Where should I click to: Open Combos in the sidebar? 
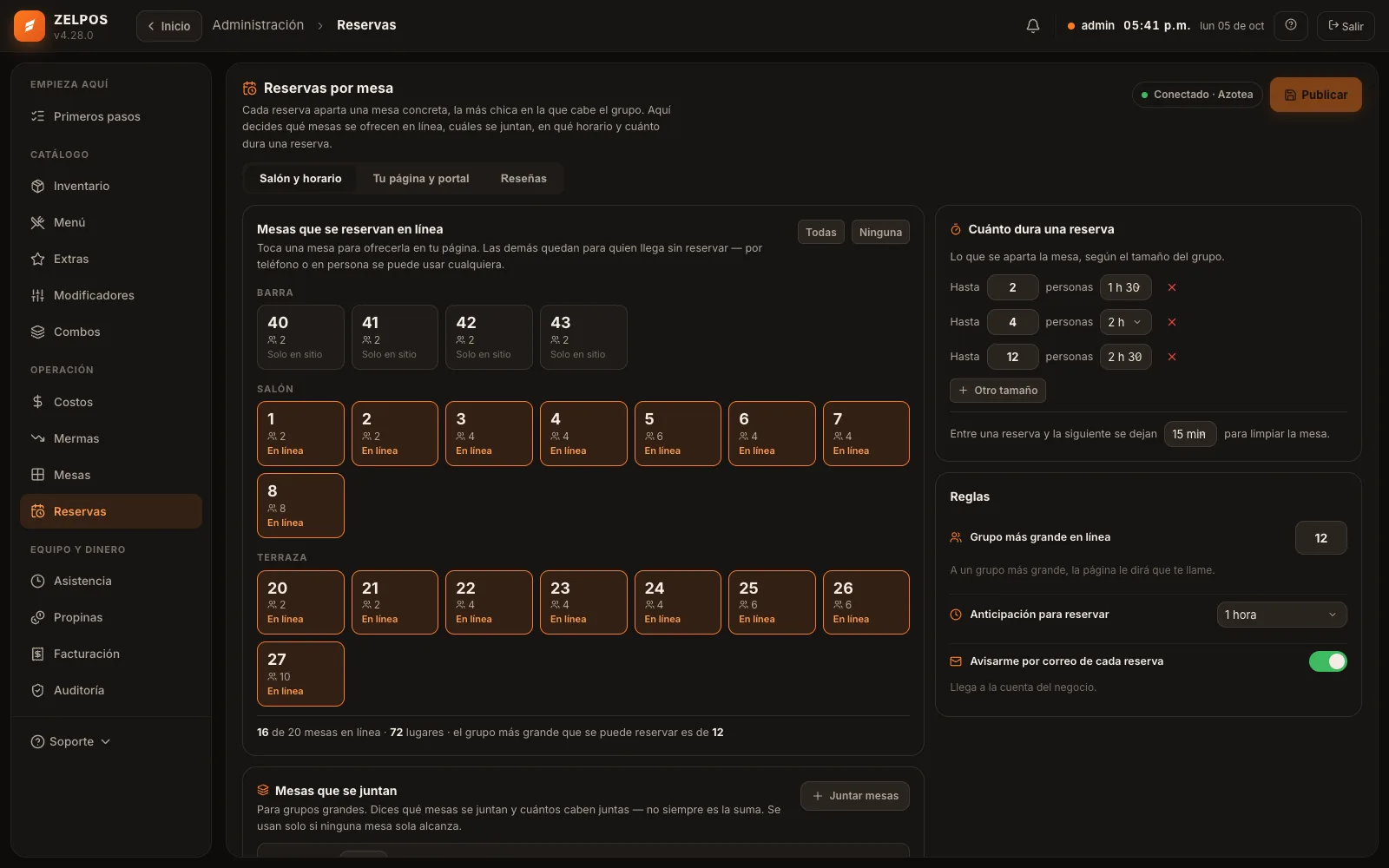pos(111,332)
